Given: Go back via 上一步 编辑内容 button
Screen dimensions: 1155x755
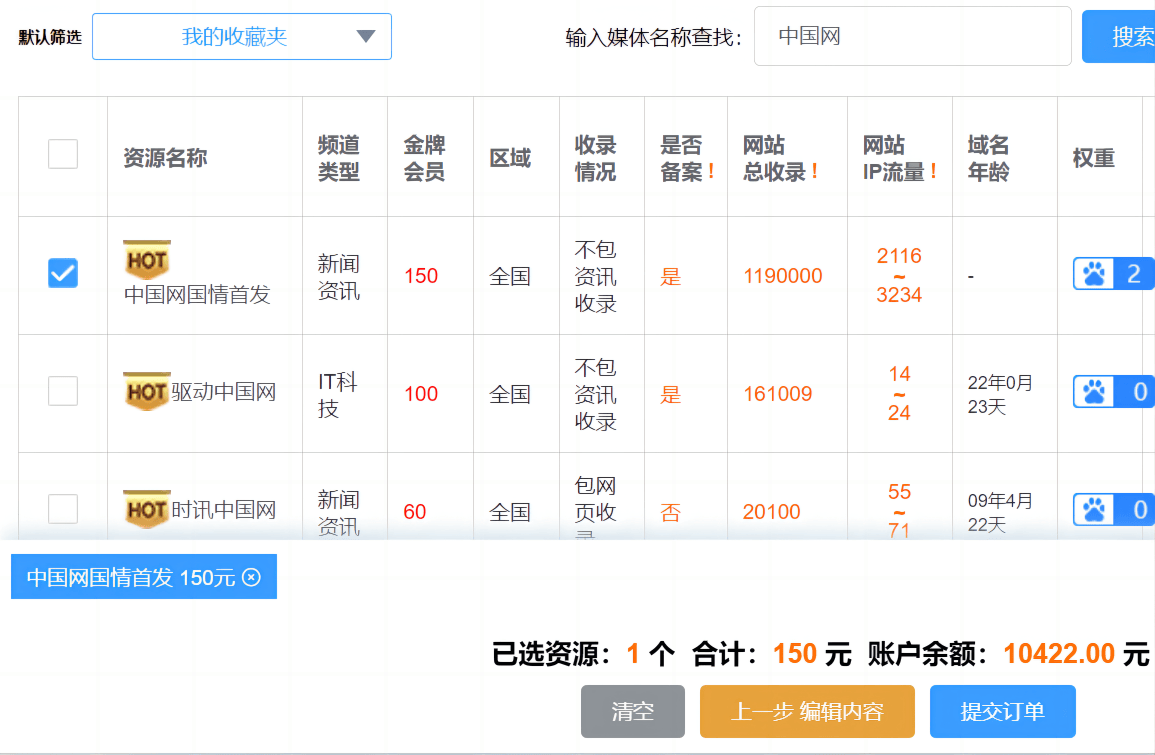Looking at the screenshot, I should click(807, 712).
